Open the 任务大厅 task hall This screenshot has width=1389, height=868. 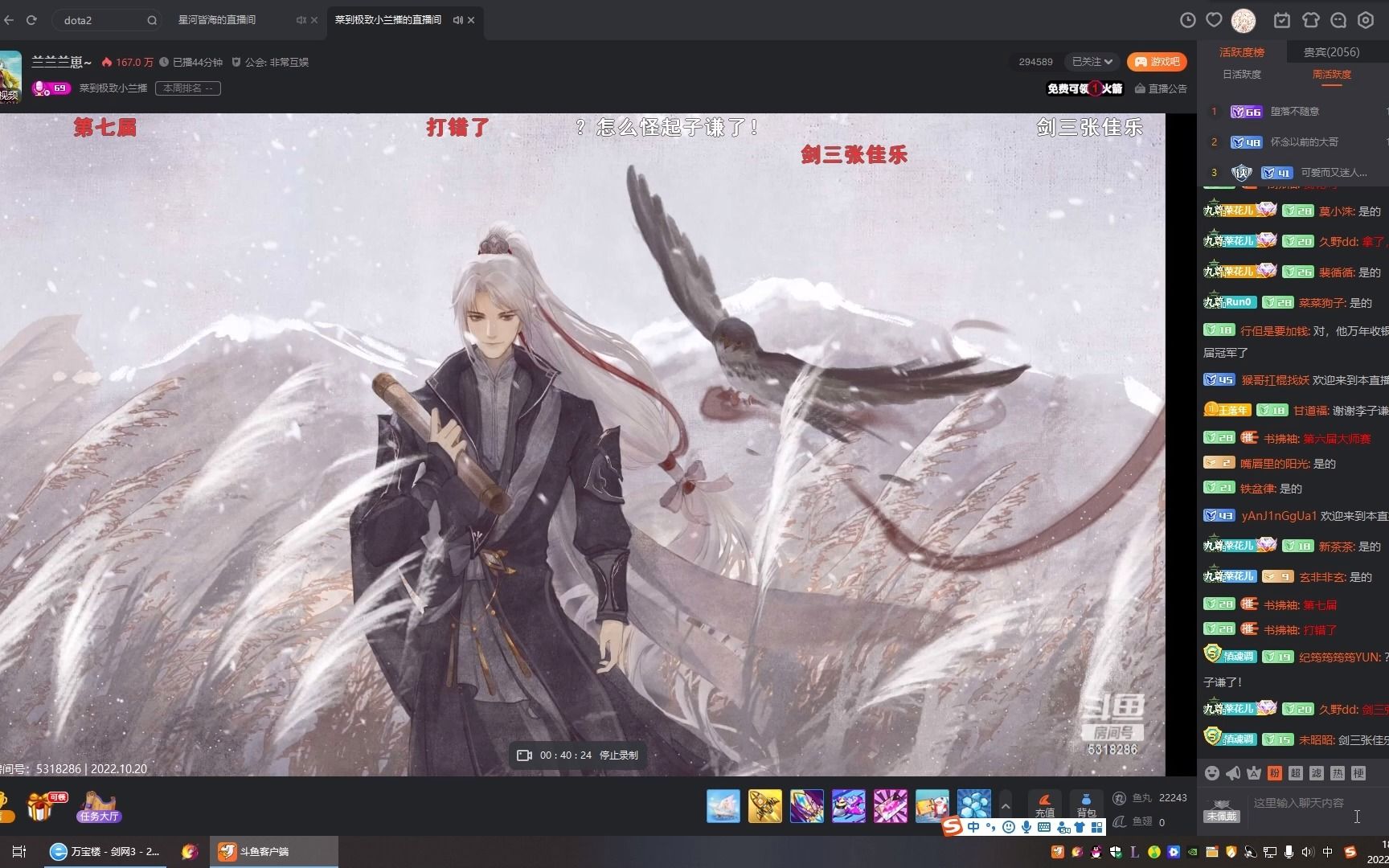click(x=99, y=807)
